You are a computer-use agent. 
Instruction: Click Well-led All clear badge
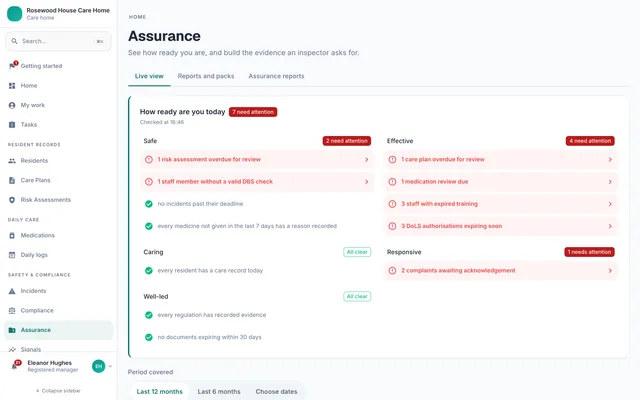coord(357,296)
